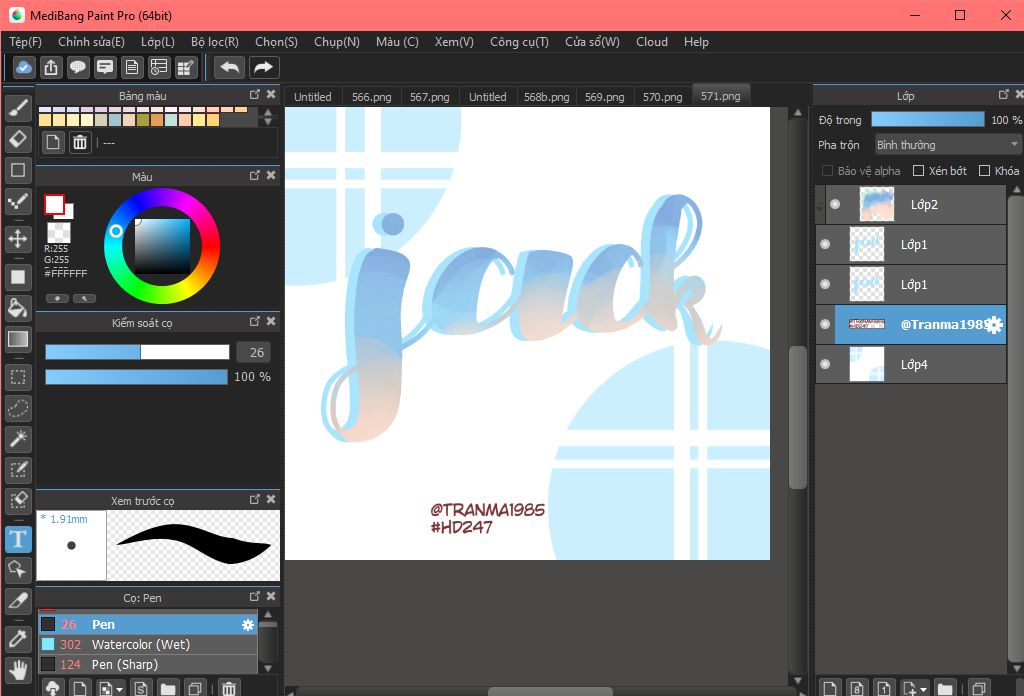Enable the Khóa checkbox

pyautogui.click(x=985, y=170)
